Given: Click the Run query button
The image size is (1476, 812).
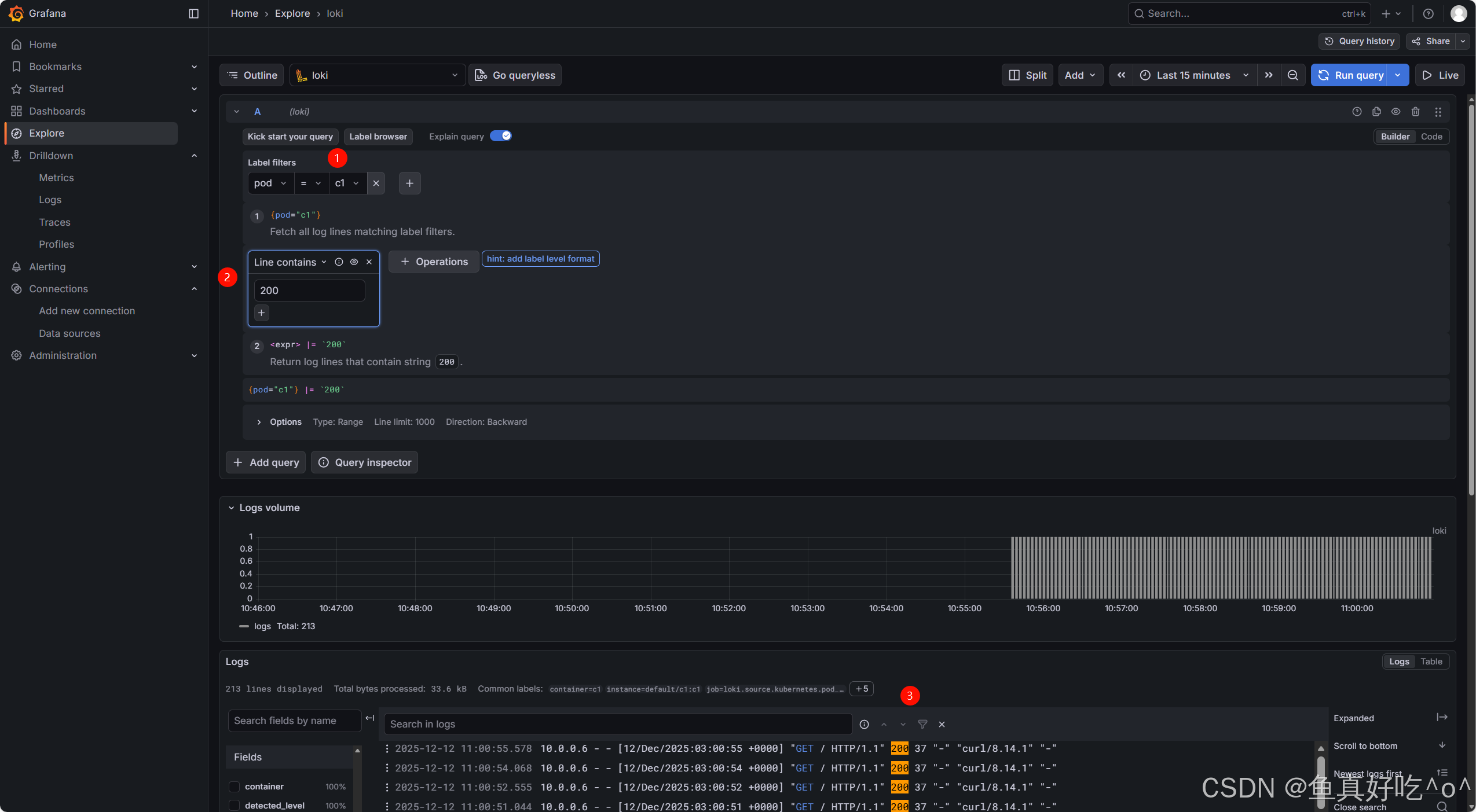Looking at the screenshot, I should coord(1352,75).
